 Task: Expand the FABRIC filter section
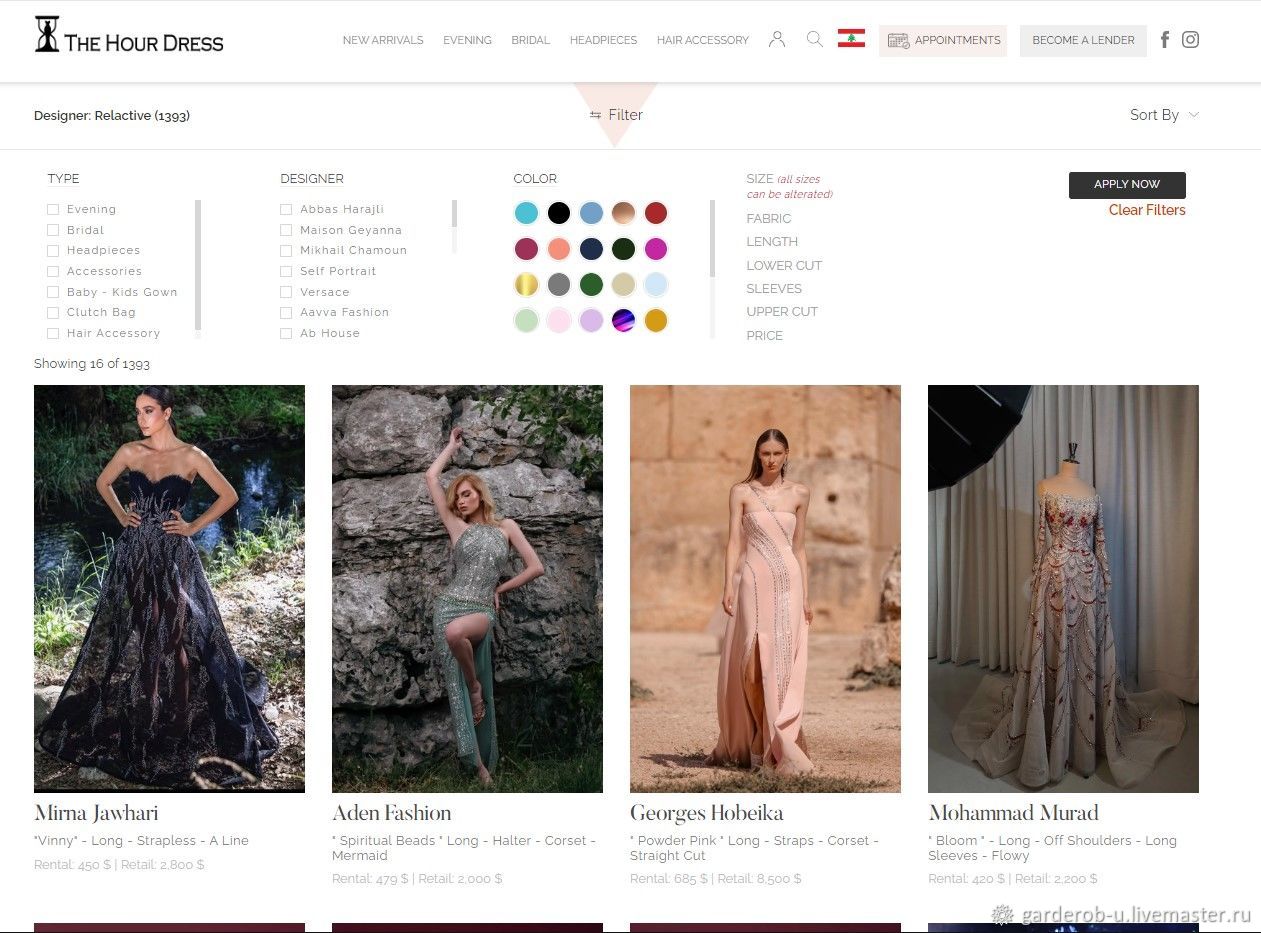(x=768, y=218)
